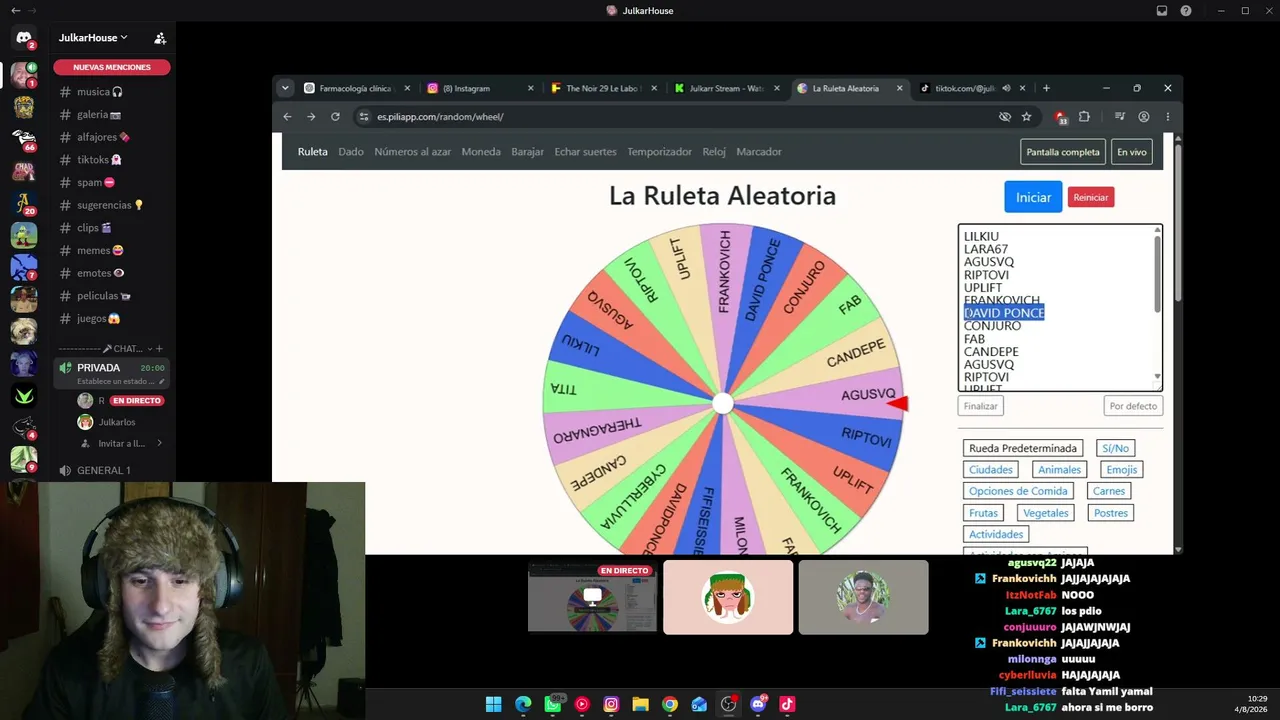Click the red Reiniciar button

tap(1091, 197)
